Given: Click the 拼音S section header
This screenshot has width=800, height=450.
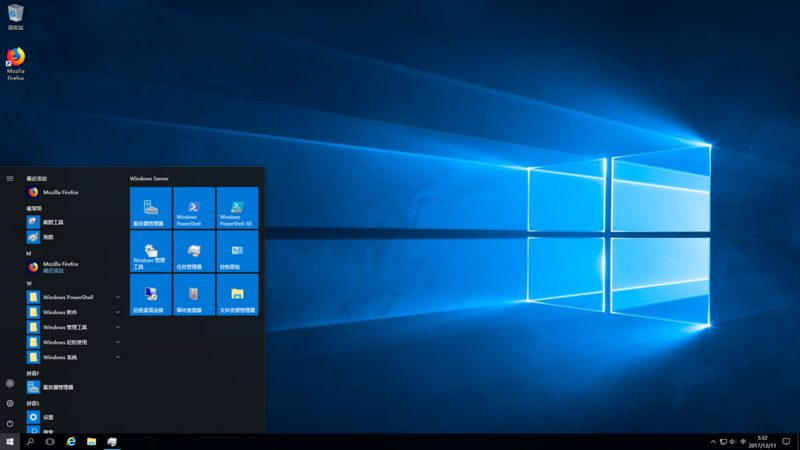Looking at the screenshot, I should click(x=33, y=404).
